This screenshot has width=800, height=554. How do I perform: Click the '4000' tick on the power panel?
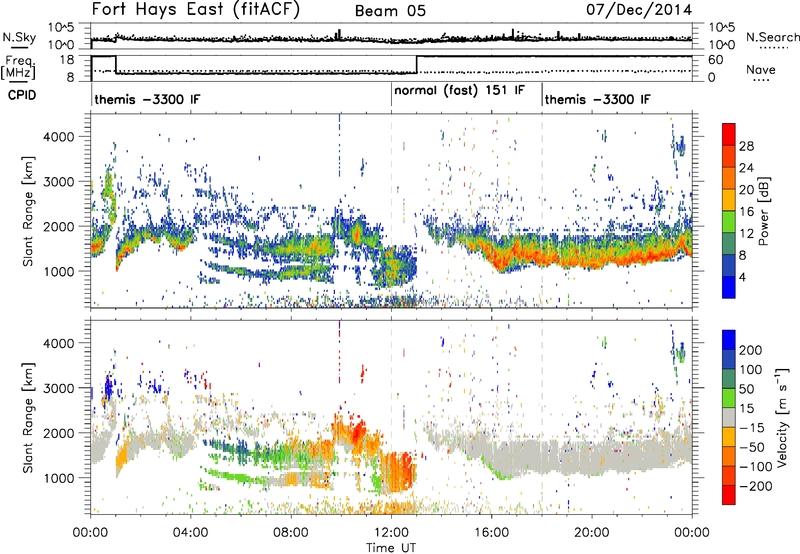pyautogui.click(x=59, y=137)
